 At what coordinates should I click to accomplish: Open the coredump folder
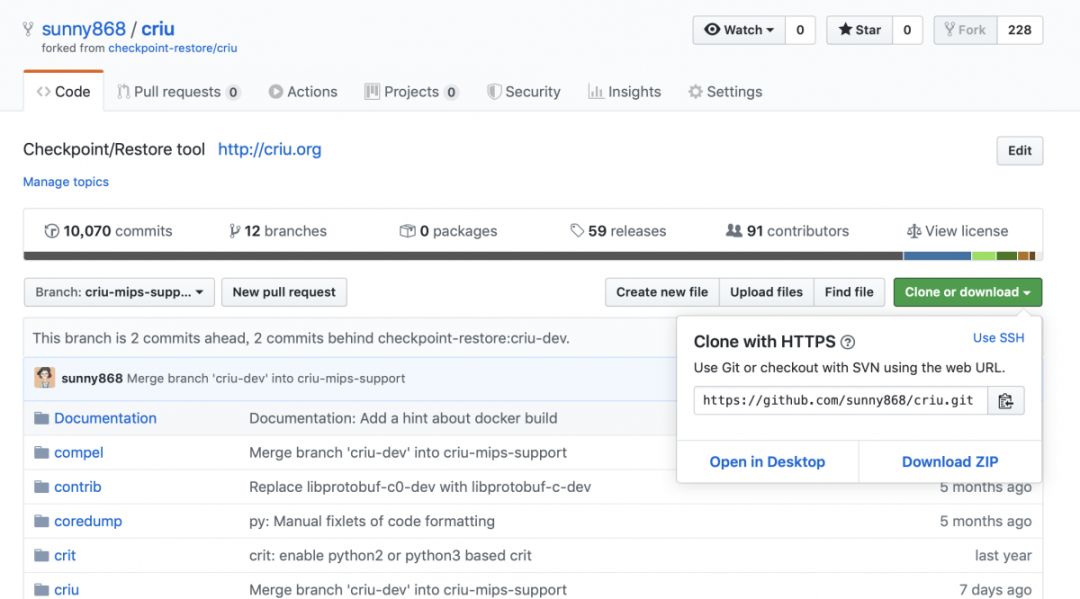[88, 521]
